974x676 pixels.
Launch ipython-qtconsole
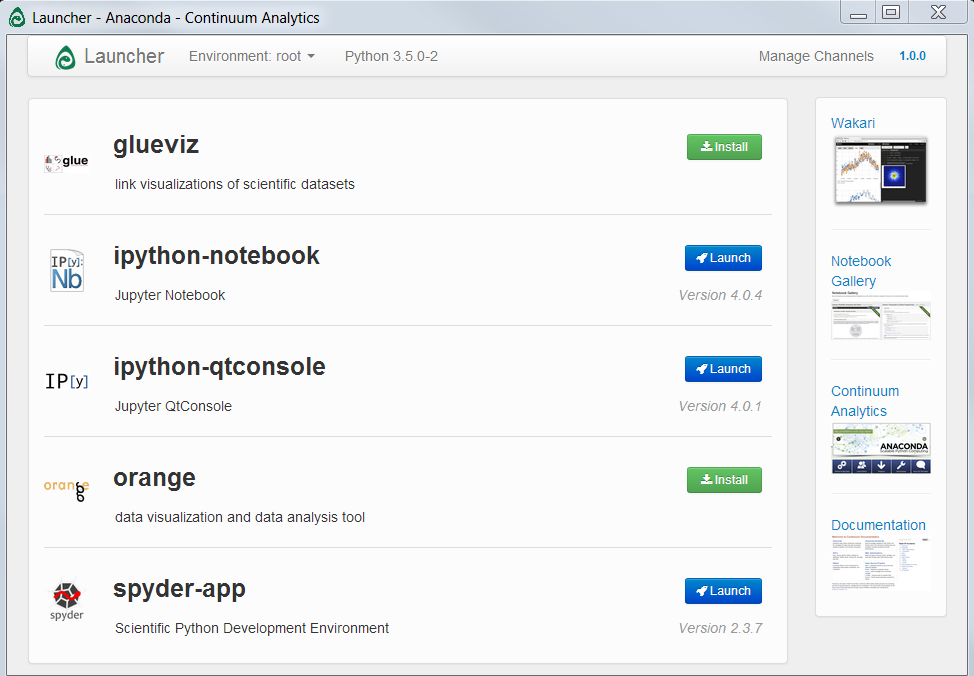tap(723, 369)
